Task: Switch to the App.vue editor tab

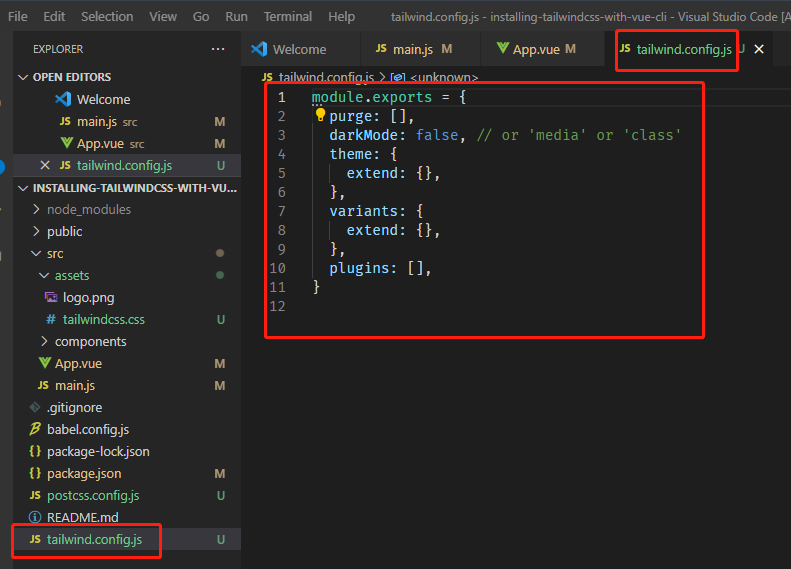Action: click(542, 49)
